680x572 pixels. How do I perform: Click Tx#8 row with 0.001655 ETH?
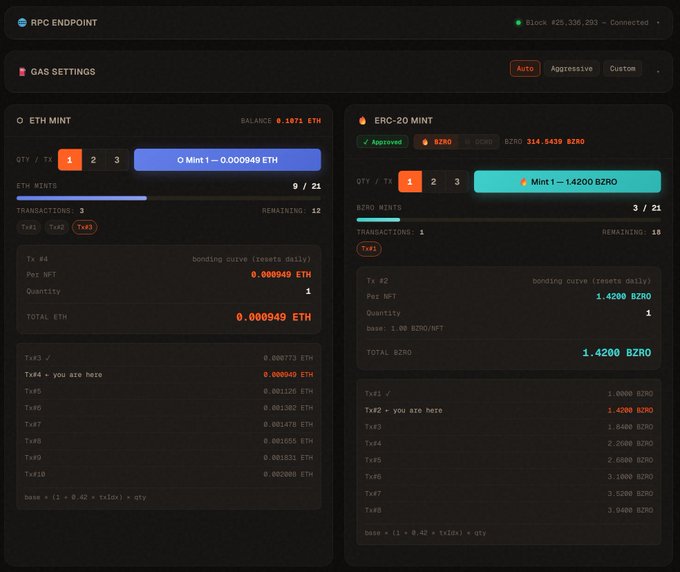(169, 441)
